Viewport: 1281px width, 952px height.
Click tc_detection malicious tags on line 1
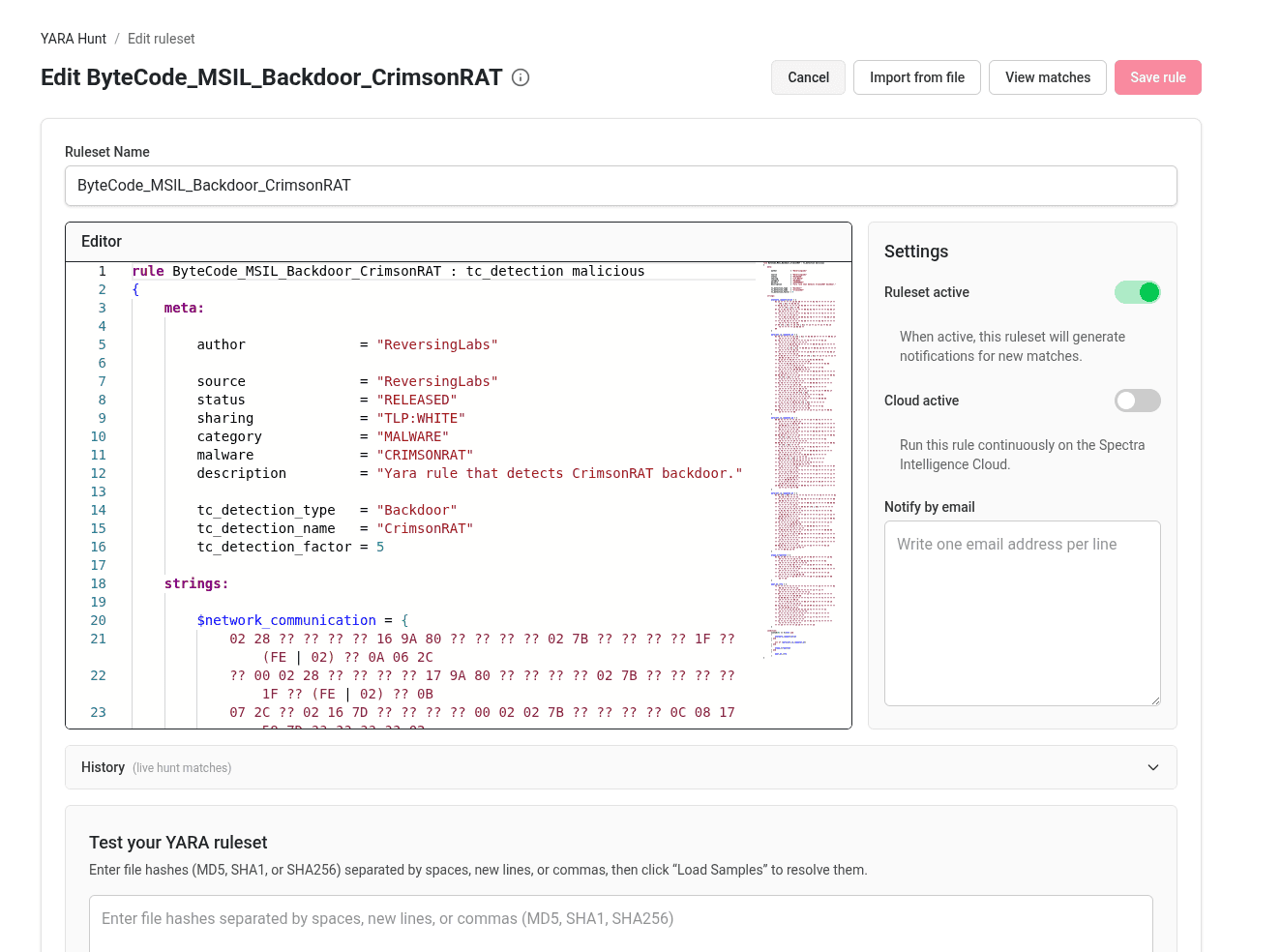tap(555, 271)
